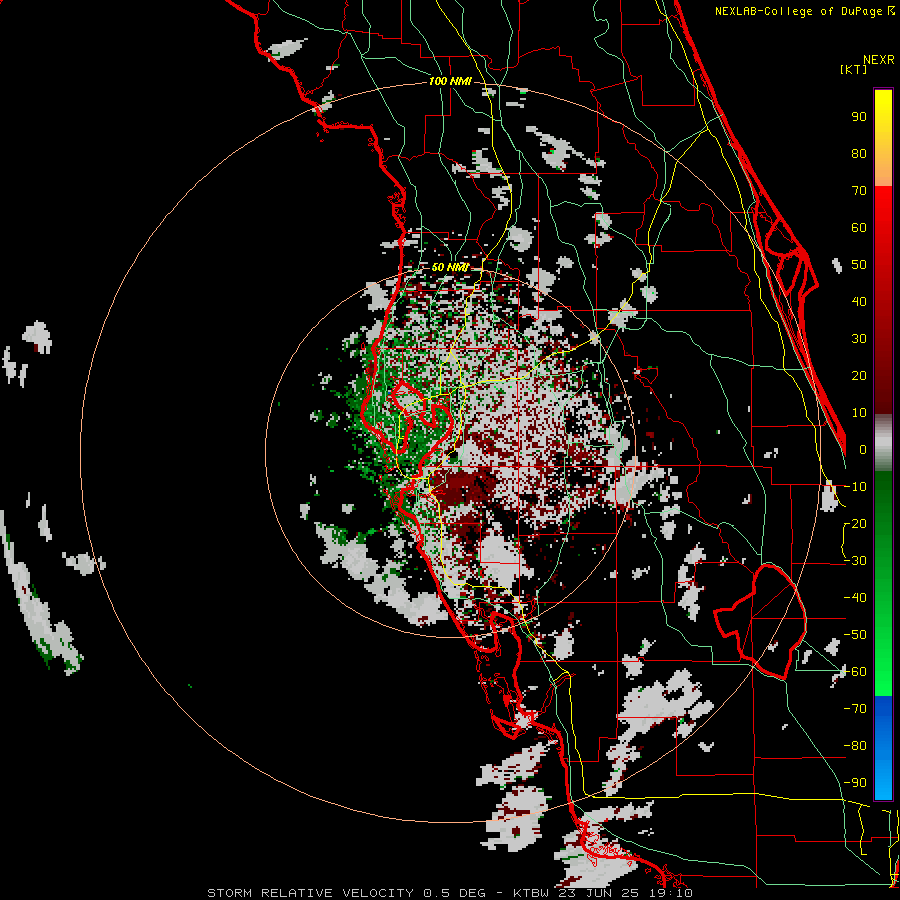Click the -90 knot scale label
Screen dimensions: 900x900
(855, 783)
